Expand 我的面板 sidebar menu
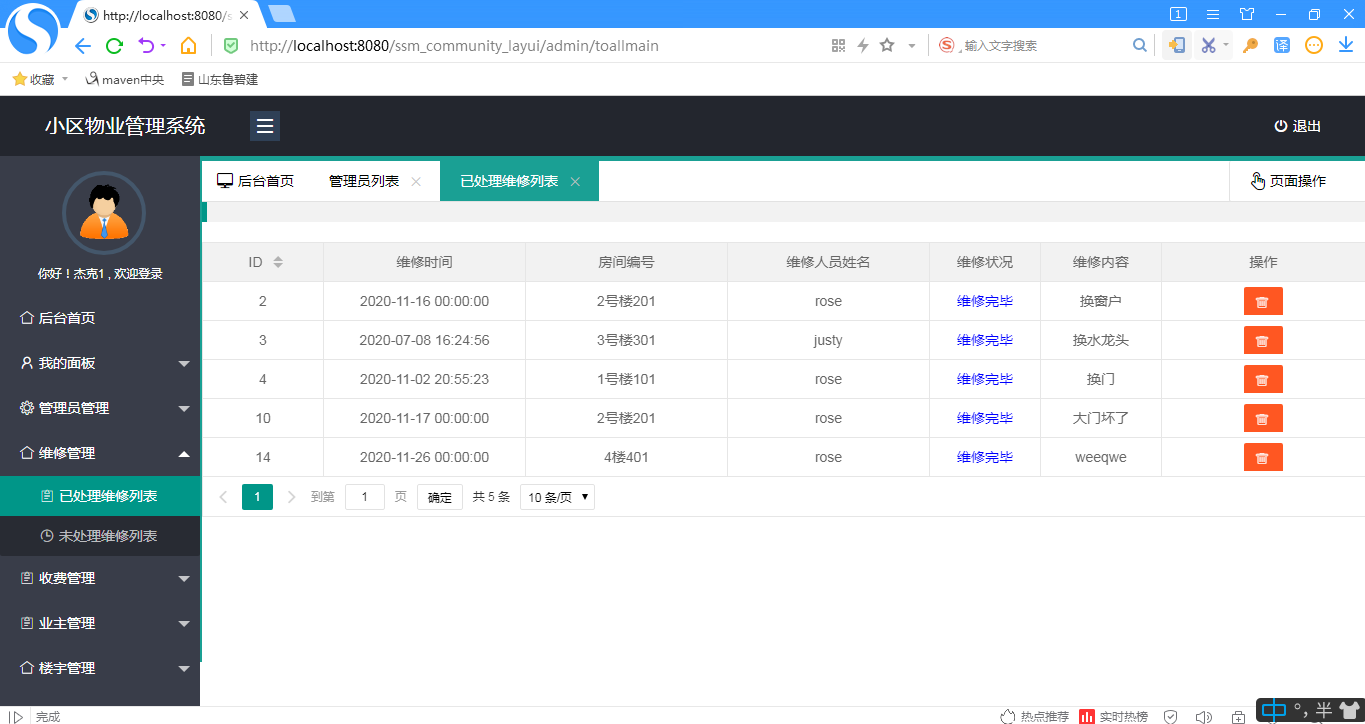This screenshot has width=1365, height=724. tap(100, 363)
